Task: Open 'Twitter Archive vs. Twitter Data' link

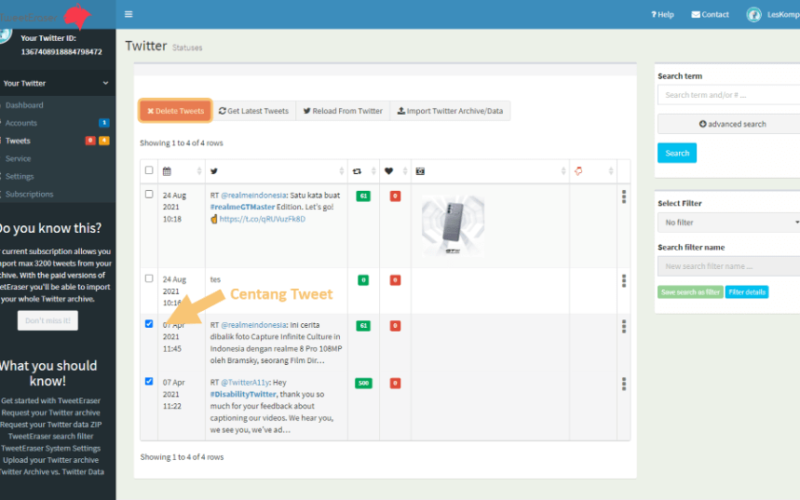Action: coord(52,472)
